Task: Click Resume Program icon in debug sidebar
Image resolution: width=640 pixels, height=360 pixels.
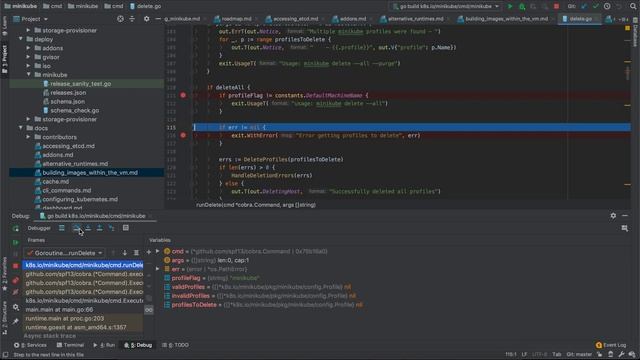Action: pos(16,242)
